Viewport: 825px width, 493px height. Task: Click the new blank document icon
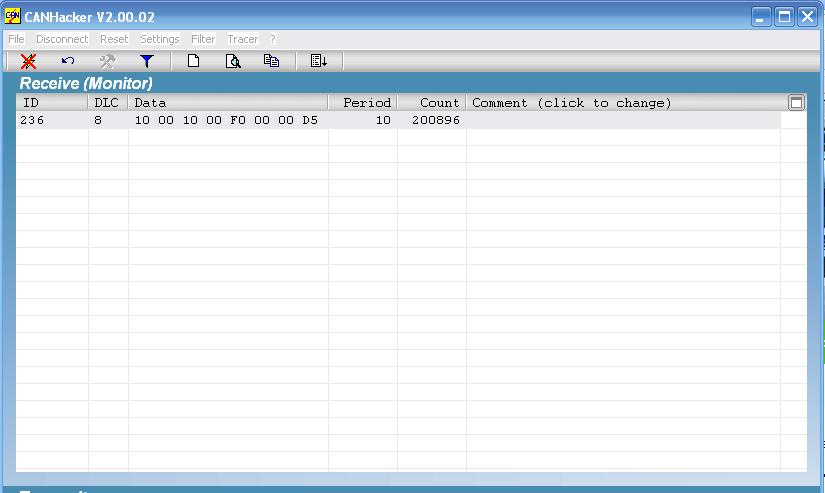[x=194, y=61]
